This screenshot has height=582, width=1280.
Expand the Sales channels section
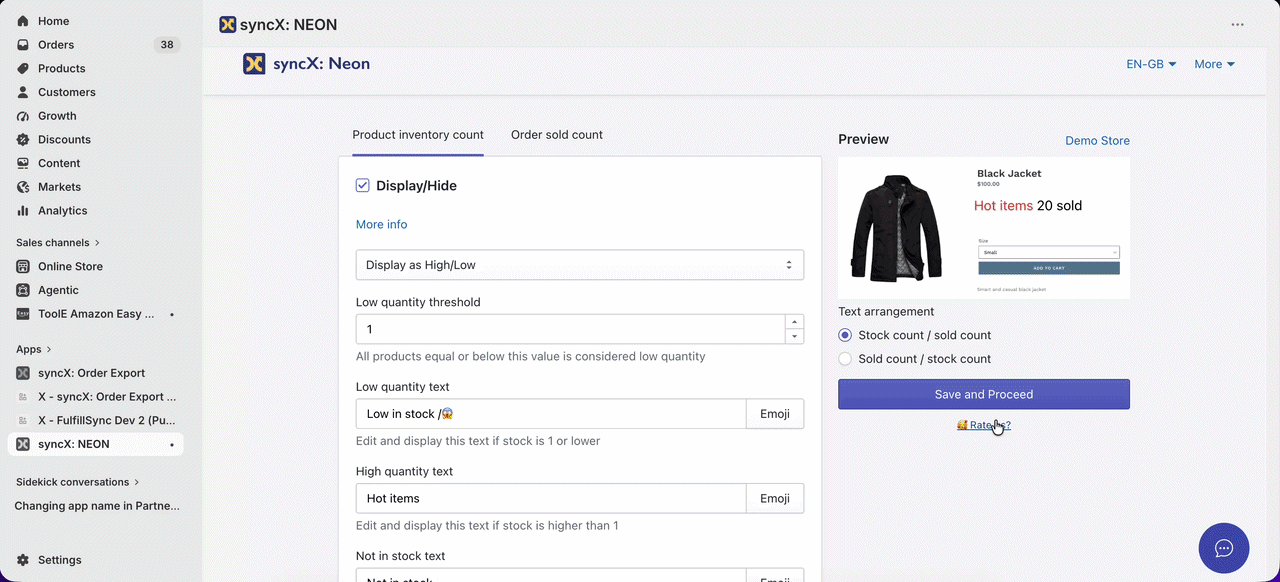click(58, 243)
